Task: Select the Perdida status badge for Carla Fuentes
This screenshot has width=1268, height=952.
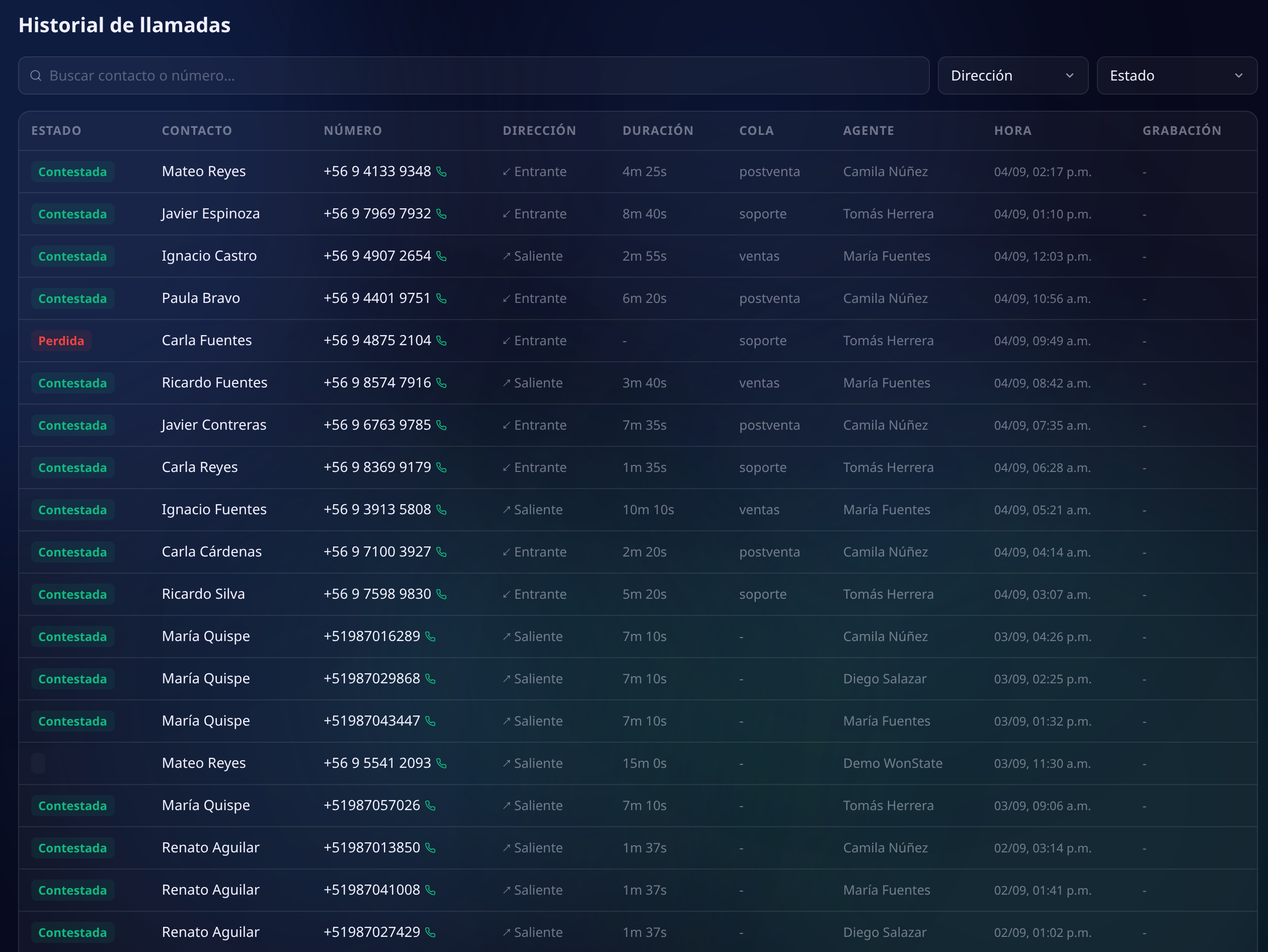Action: [61, 341]
